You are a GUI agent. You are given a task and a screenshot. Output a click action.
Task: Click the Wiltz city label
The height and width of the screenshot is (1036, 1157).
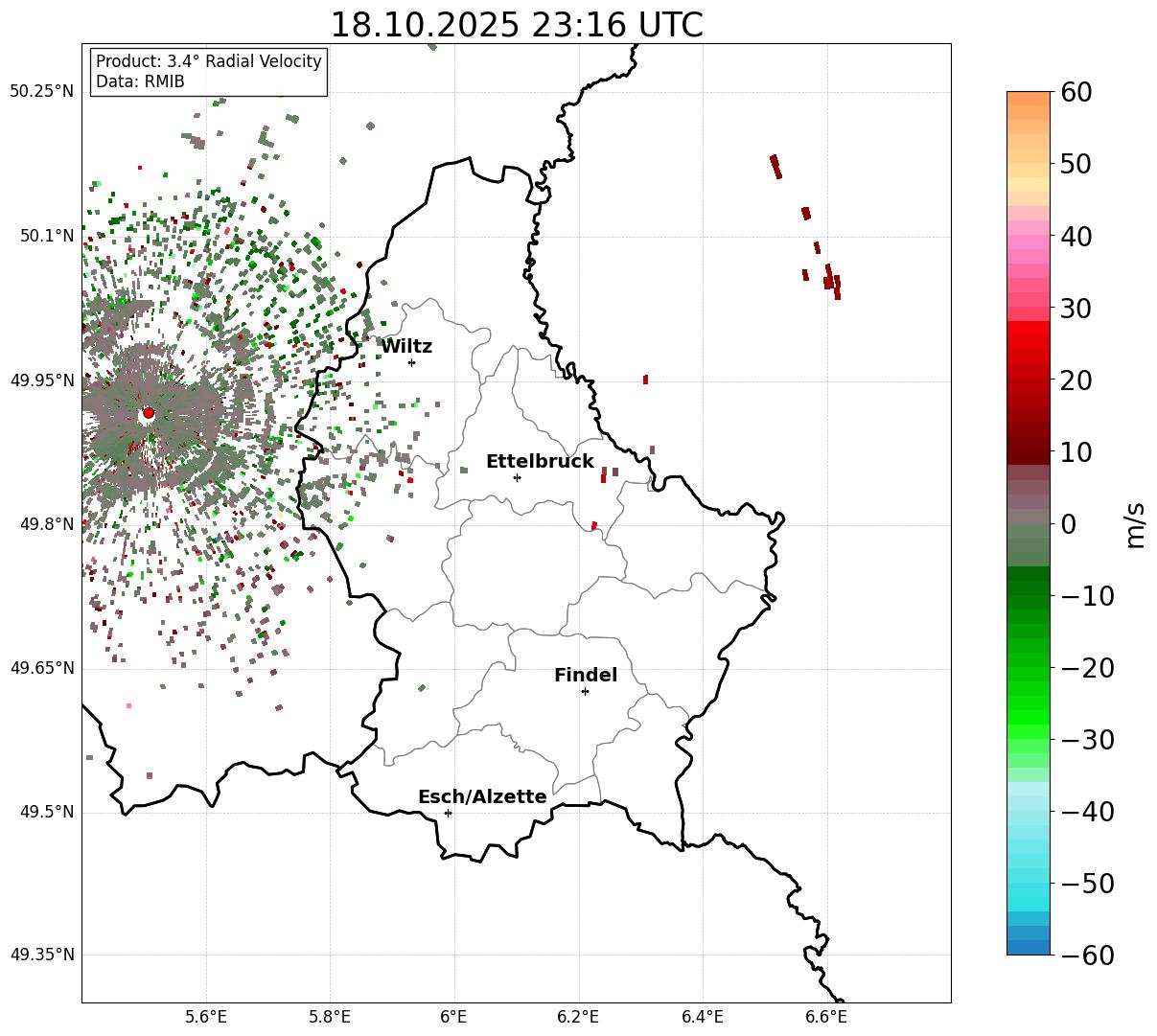point(406,346)
